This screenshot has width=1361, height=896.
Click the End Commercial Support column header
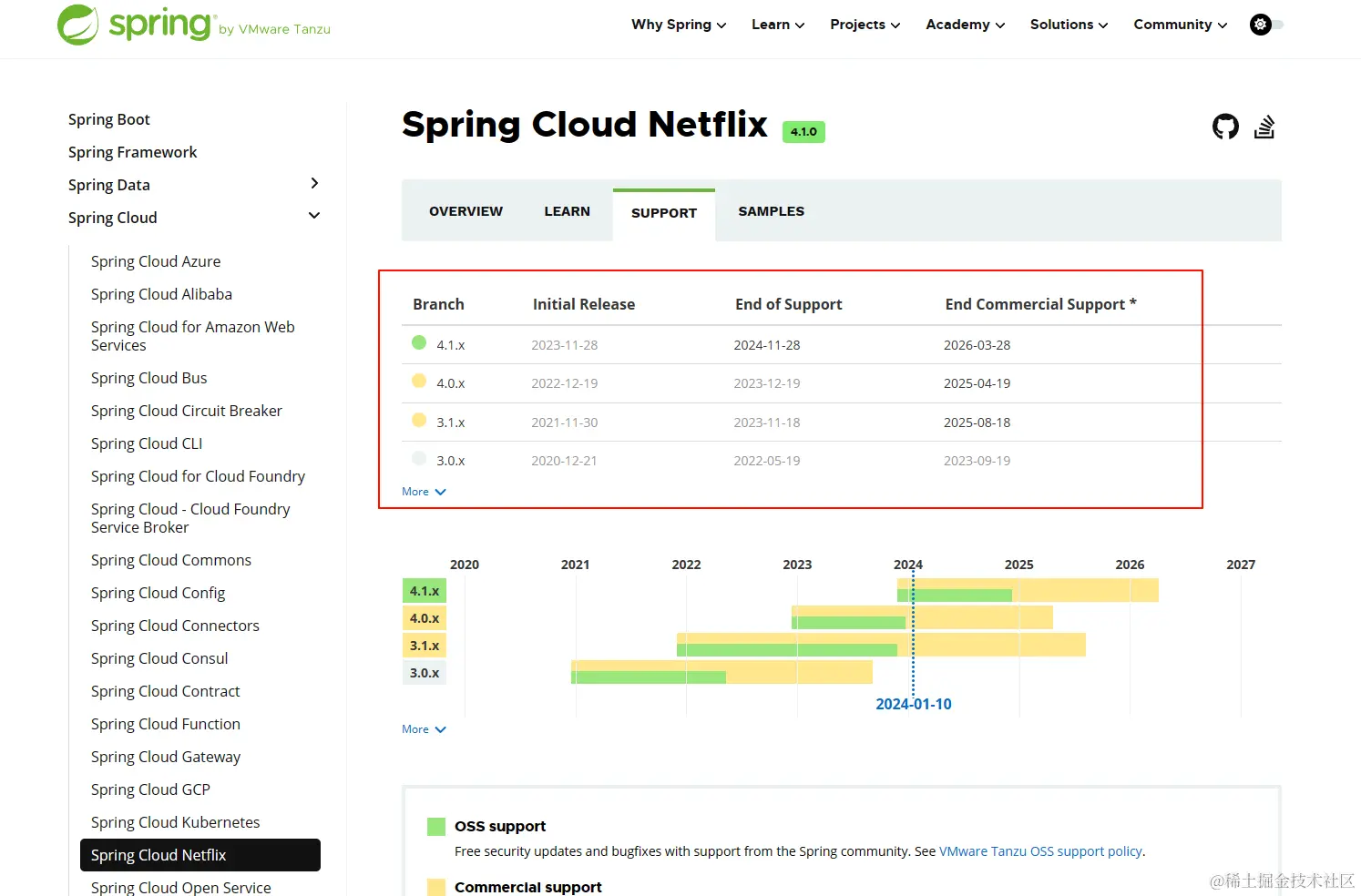click(x=1040, y=304)
